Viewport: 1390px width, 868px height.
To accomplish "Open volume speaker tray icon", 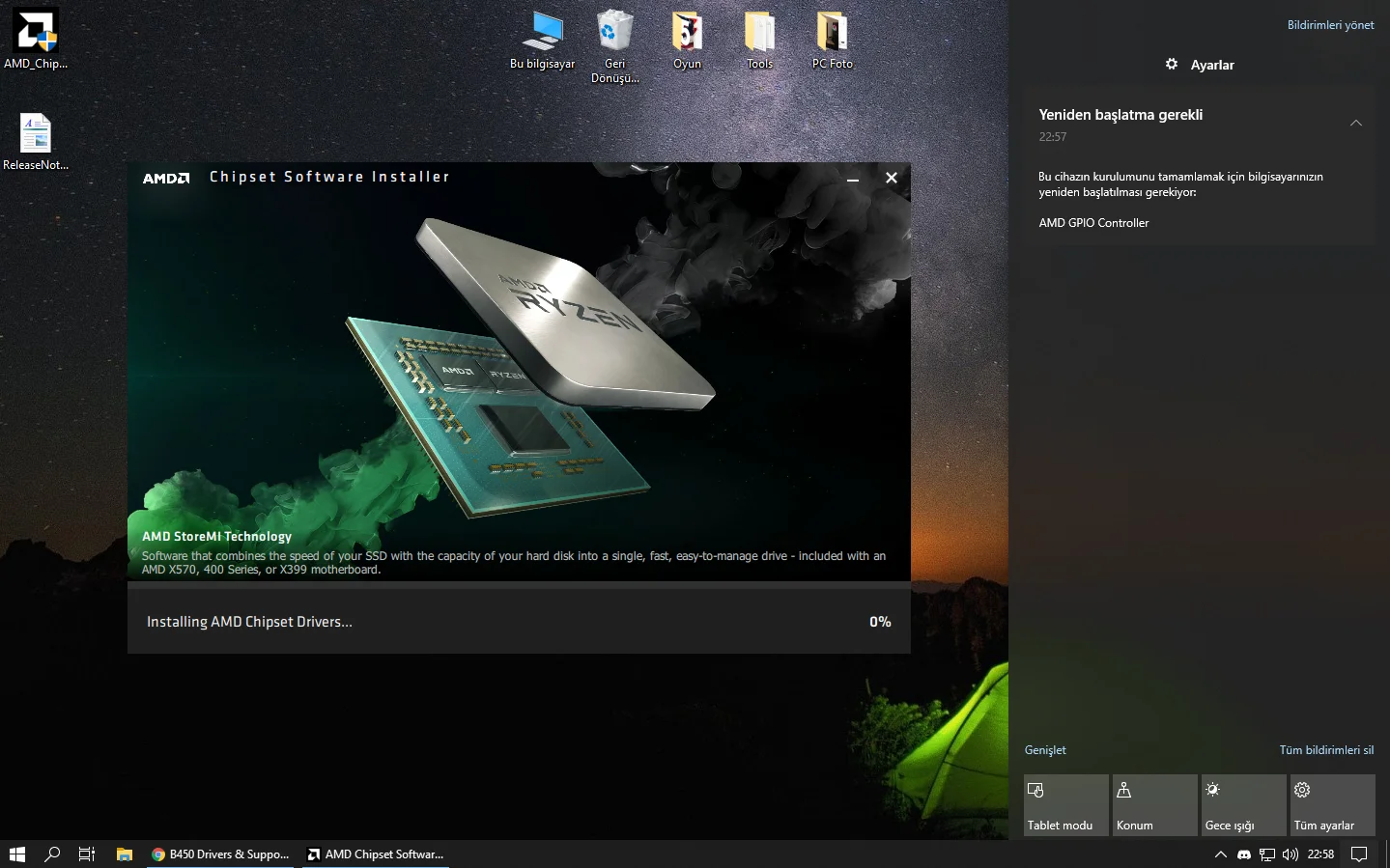I will click(1291, 854).
